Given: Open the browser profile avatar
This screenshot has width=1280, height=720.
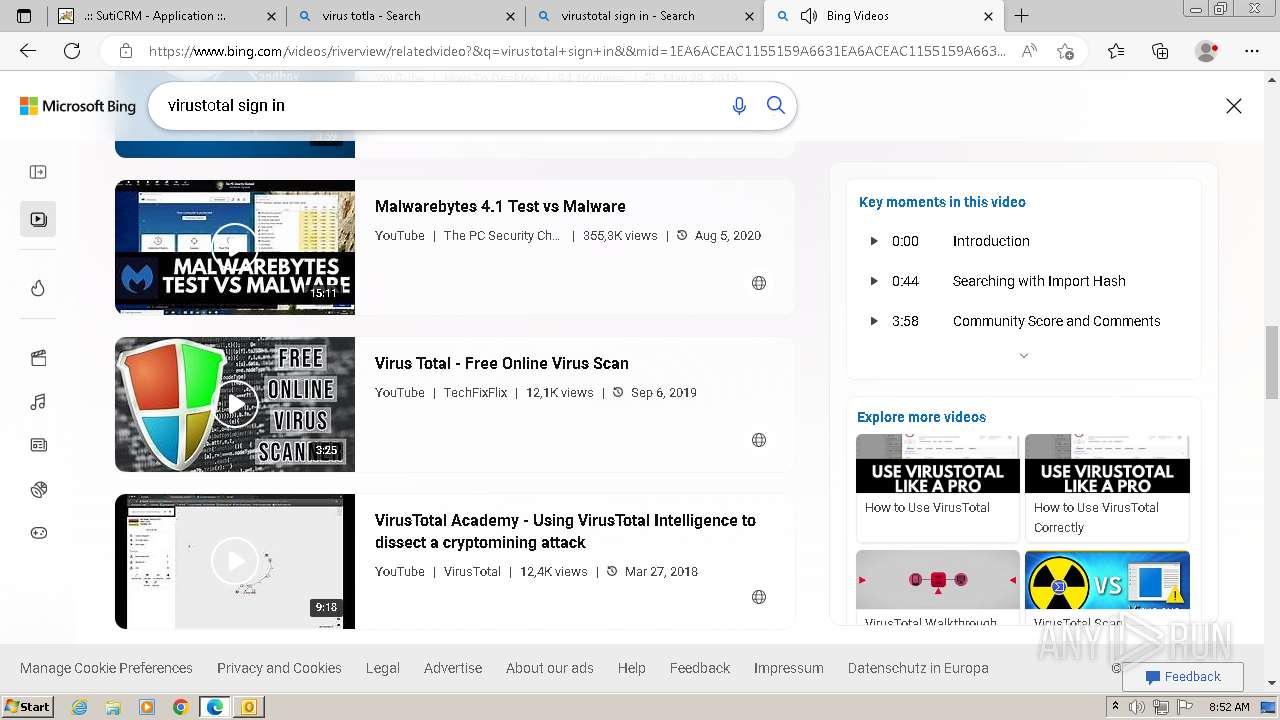Looking at the screenshot, I should [x=1207, y=51].
